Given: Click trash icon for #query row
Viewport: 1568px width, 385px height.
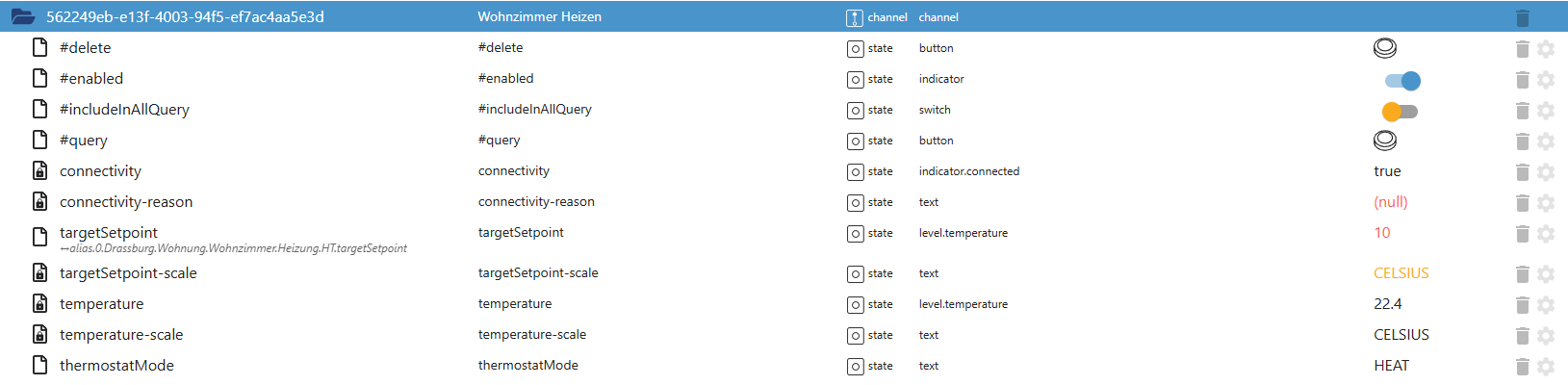Looking at the screenshot, I should coord(1522,141).
